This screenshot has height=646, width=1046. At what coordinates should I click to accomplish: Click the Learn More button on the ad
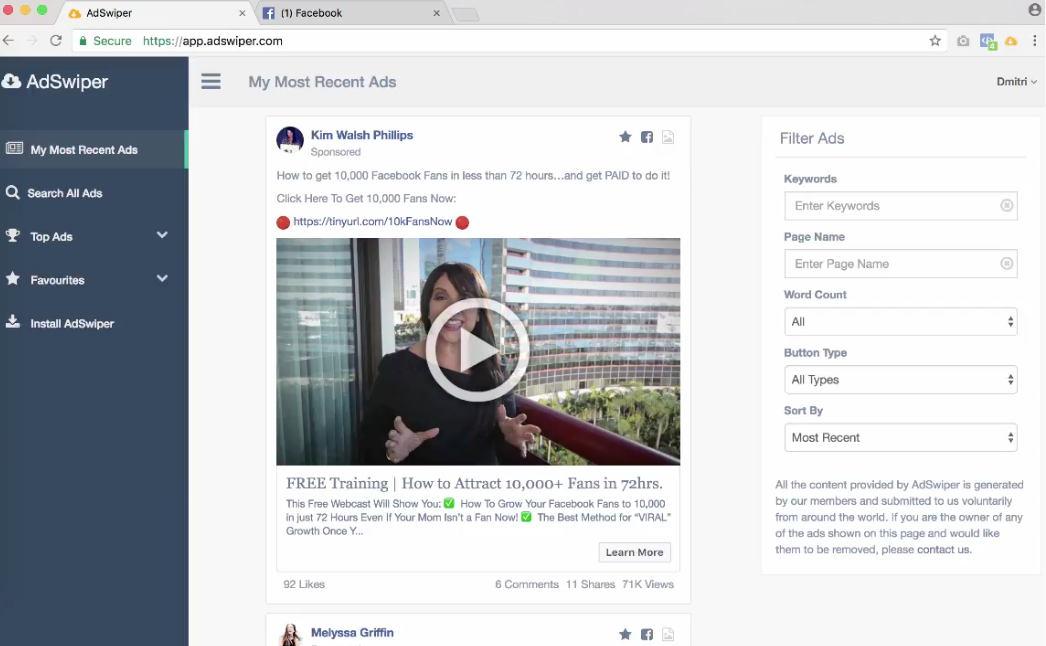point(634,552)
